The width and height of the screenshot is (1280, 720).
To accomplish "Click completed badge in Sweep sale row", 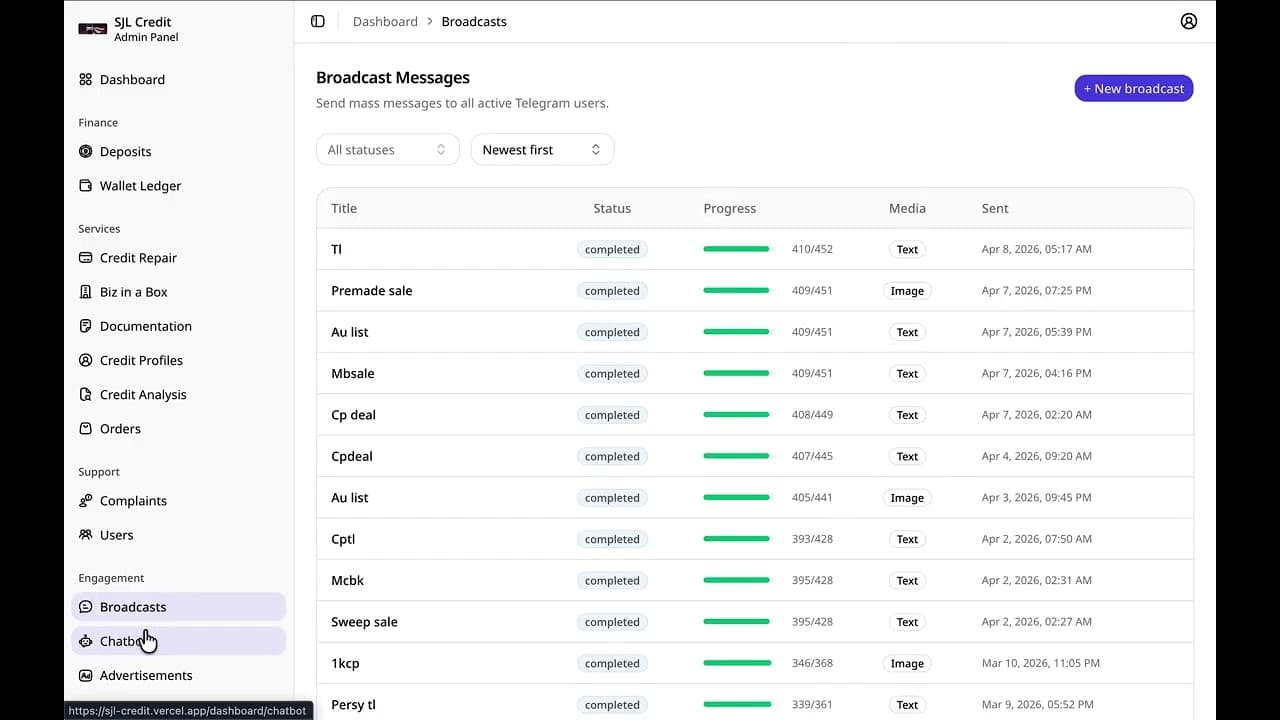I will click(612, 622).
